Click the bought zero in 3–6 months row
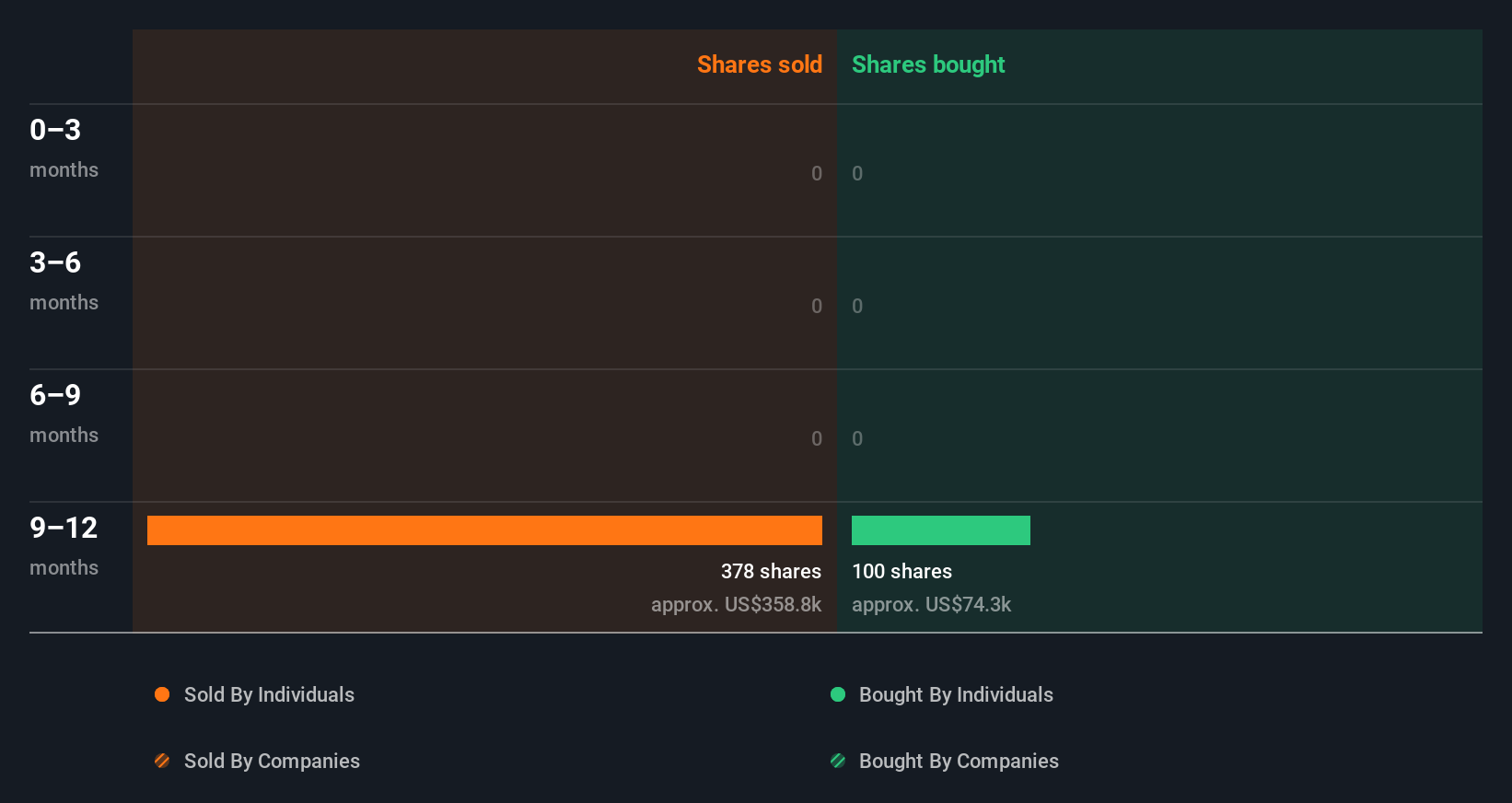Image resolution: width=1512 pixels, height=803 pixels. pyautogui.click(x=857, y=306)
